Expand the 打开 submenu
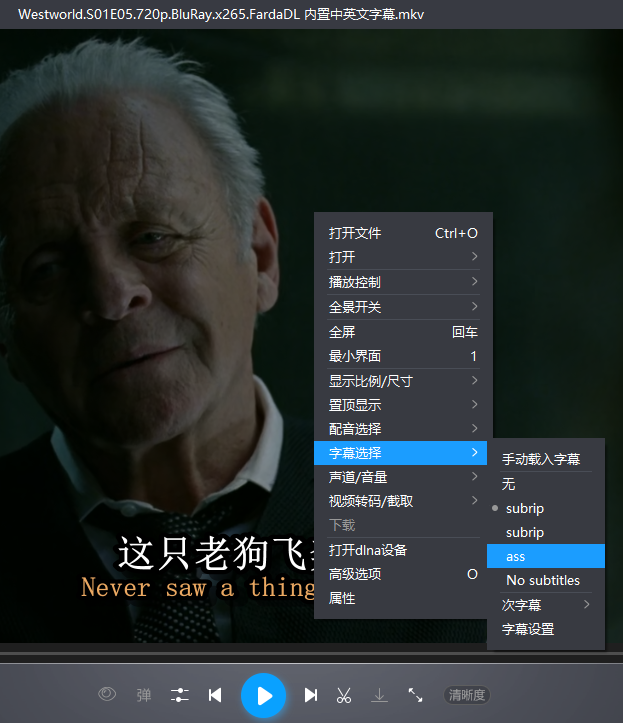Image resolution: width=623 pixels, height=723 pixels. click(x=403, y=257)
